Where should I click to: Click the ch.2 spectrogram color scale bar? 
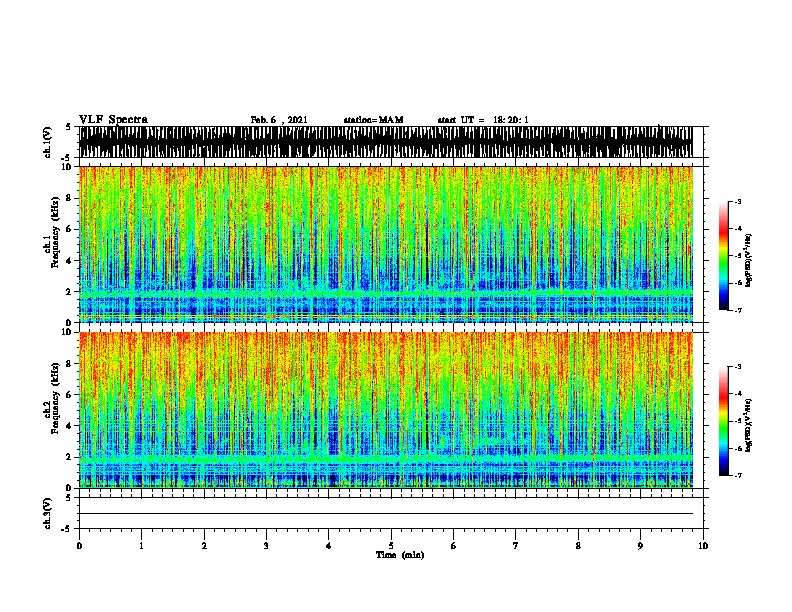[723, 421]
